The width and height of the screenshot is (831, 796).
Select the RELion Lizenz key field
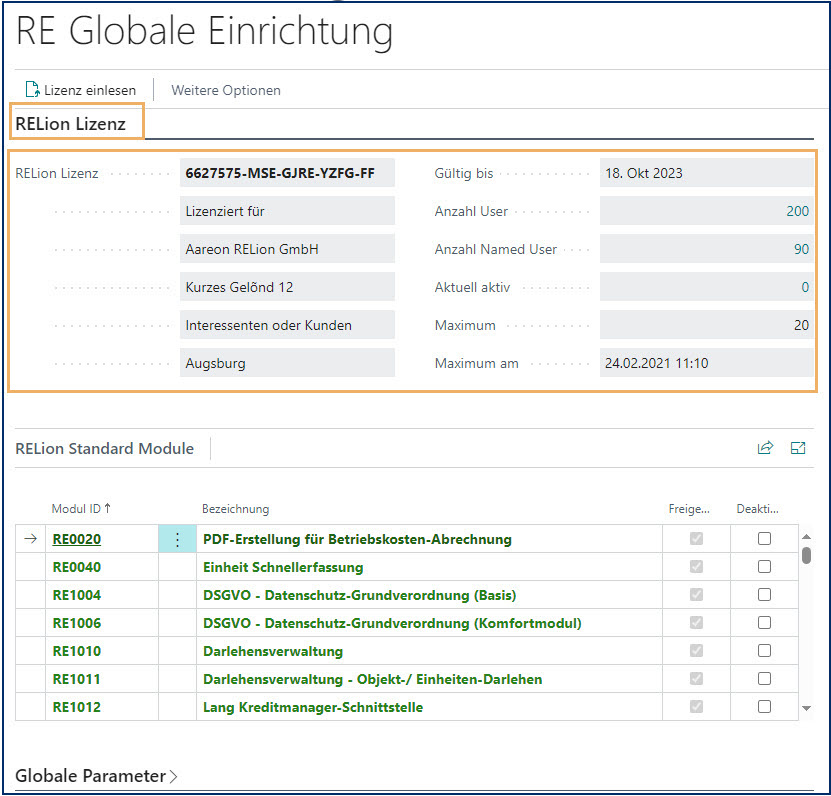287,173
